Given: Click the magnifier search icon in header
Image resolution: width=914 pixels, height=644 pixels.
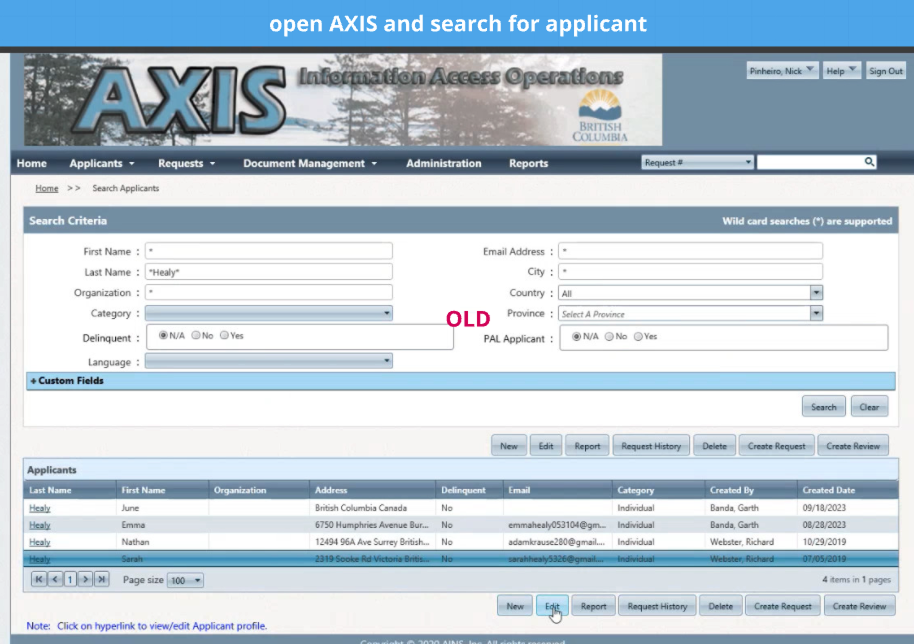Looking at the screenshot, I should [x=869, y=162].
